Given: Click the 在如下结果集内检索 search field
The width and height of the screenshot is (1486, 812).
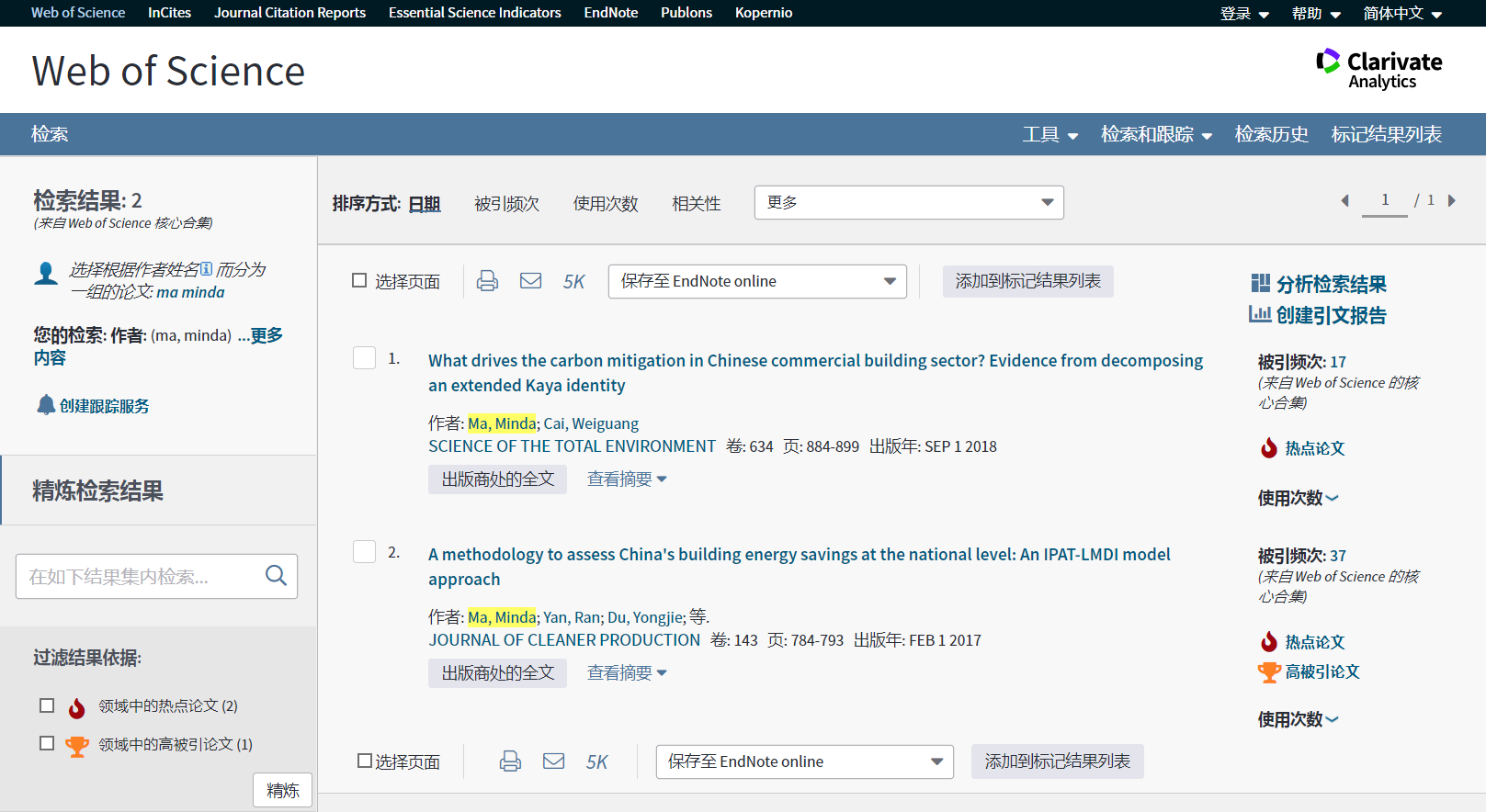Looking at the screenshot, I should point(156,576).
